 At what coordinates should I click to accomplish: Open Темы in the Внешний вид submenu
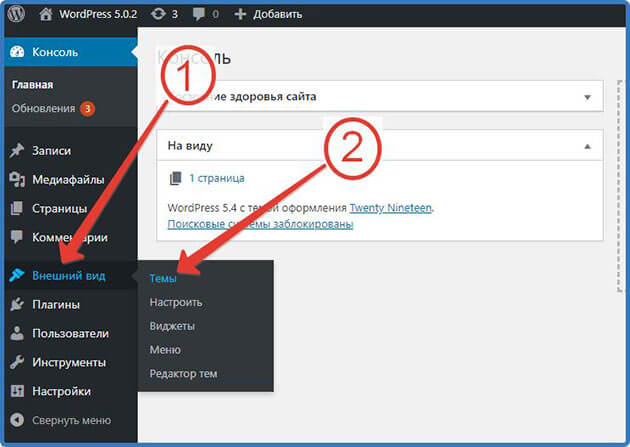(163, 278)
